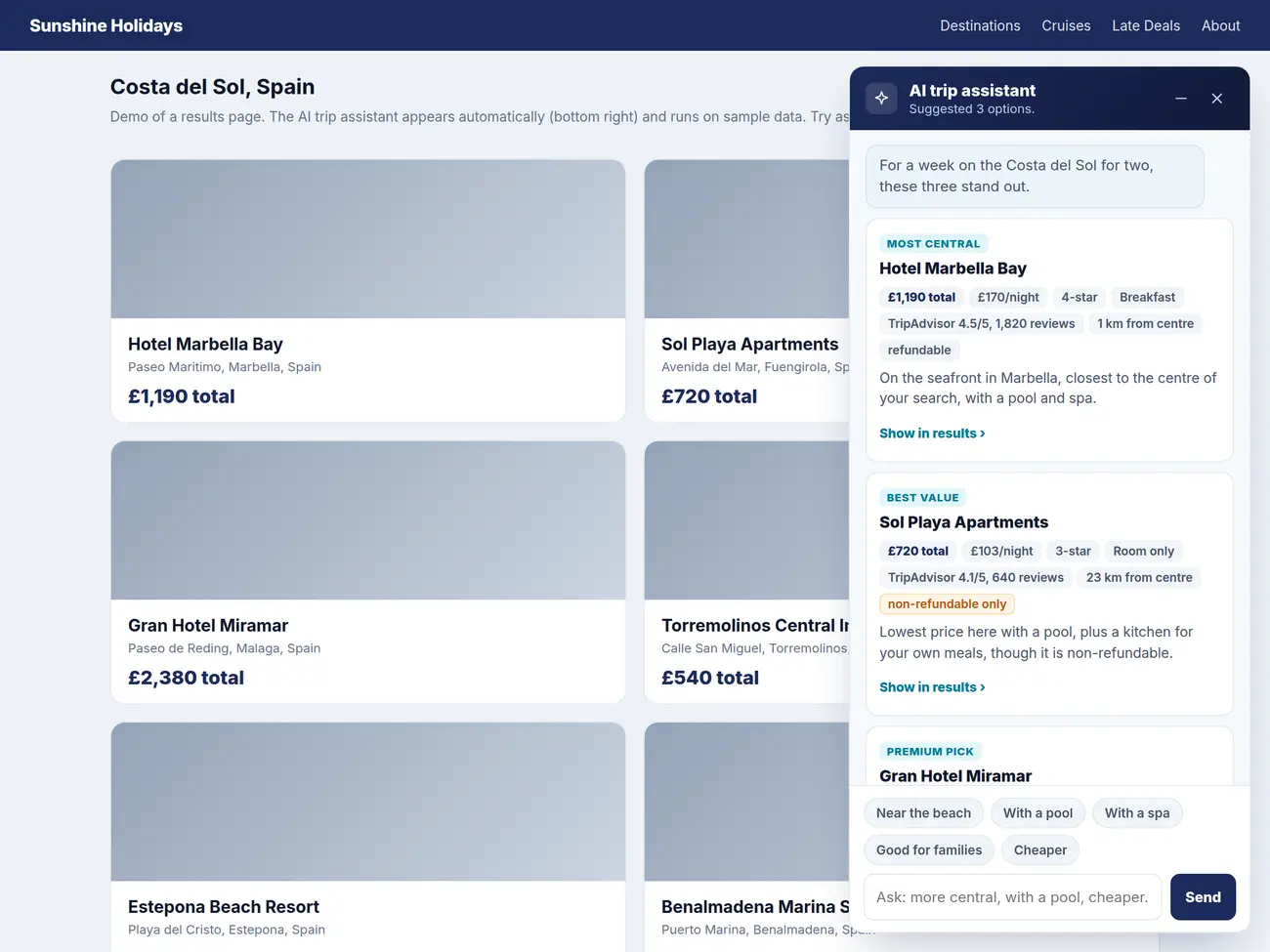Minimize the AI trip assistant panel
Image resolution: width=1270 pixels, height=952 pixels.
coord(1181,99)
